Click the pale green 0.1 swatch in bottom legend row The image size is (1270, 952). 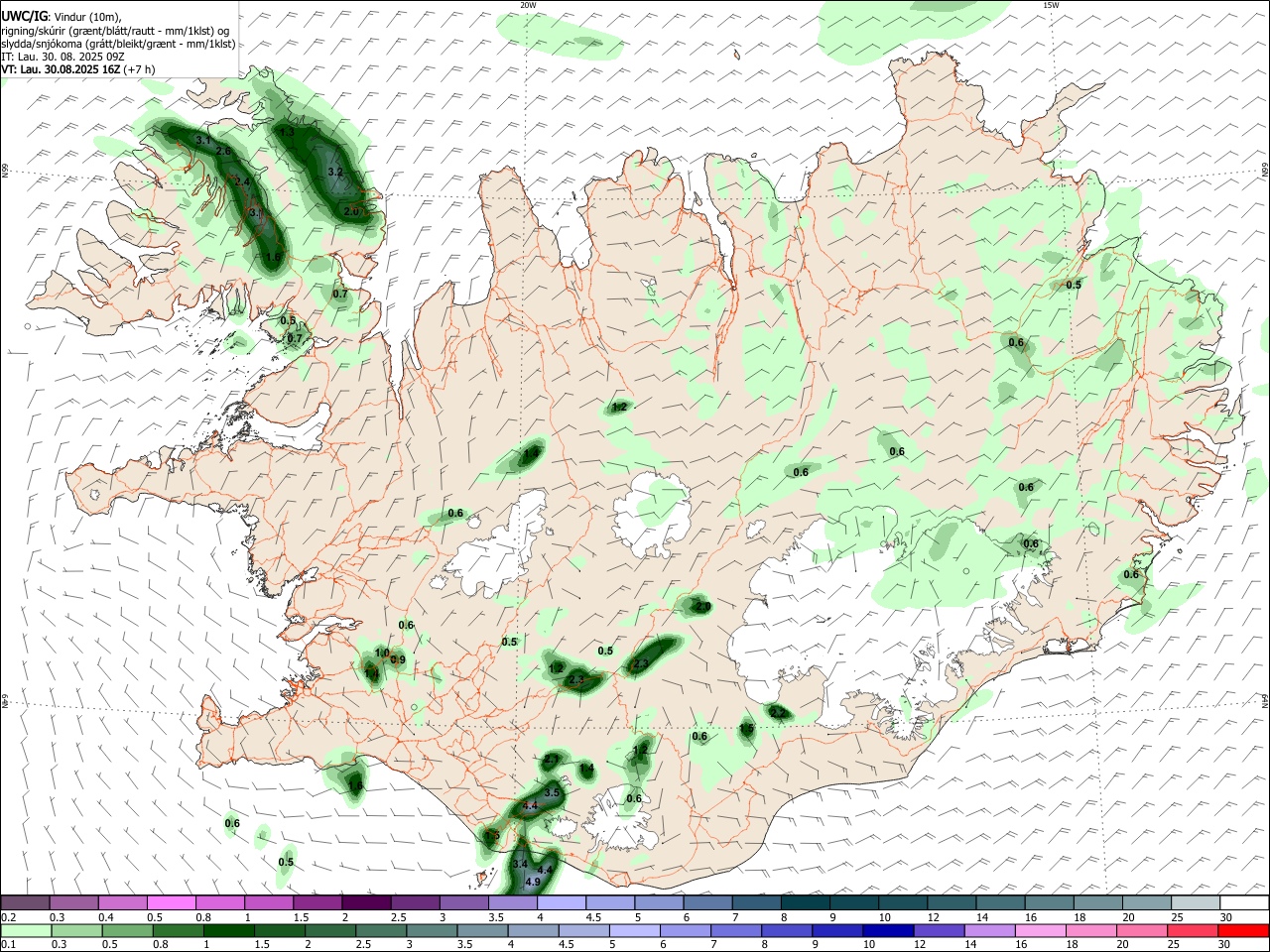pyautogui.click(x=25, y=930)
